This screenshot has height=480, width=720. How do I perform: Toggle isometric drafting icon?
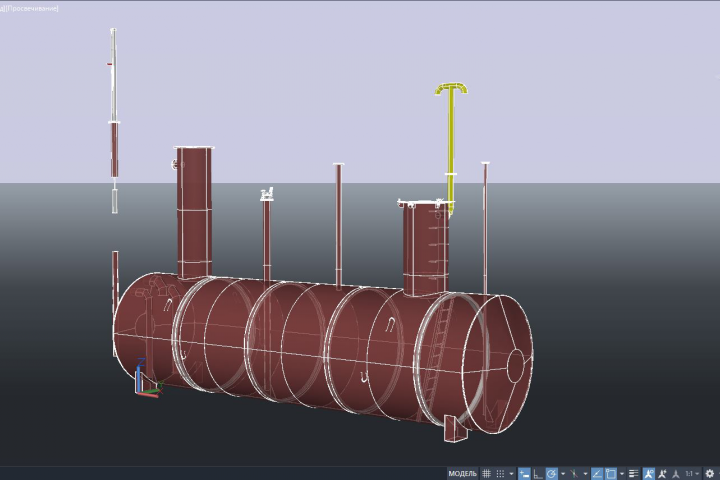click(x=574, y=474)
